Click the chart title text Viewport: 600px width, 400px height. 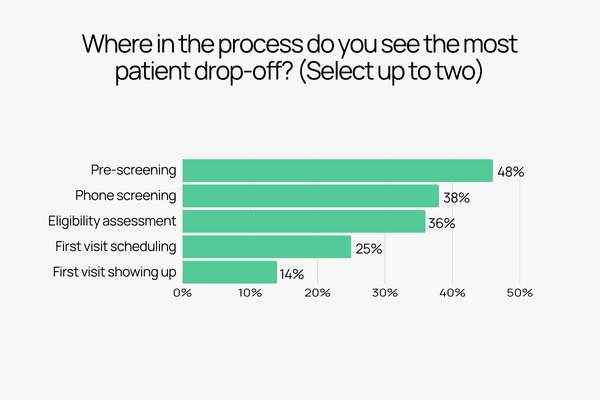(300, 60)
